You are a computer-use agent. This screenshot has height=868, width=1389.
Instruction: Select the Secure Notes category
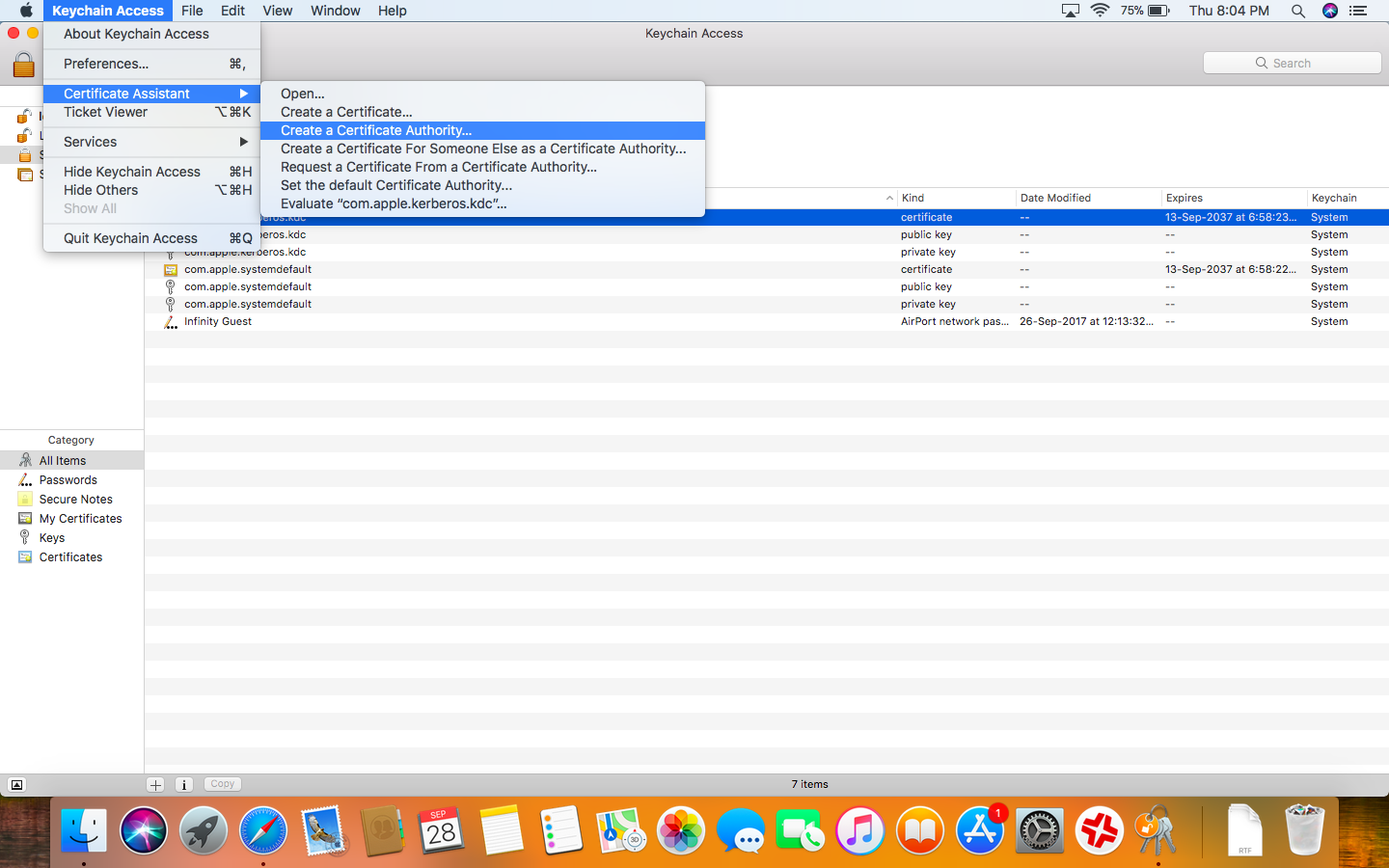71,500
